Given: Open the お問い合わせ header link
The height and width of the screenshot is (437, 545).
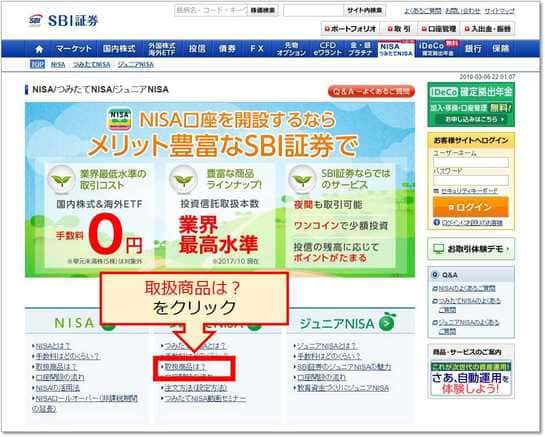Looking at the screenshot, I should 463,11.
